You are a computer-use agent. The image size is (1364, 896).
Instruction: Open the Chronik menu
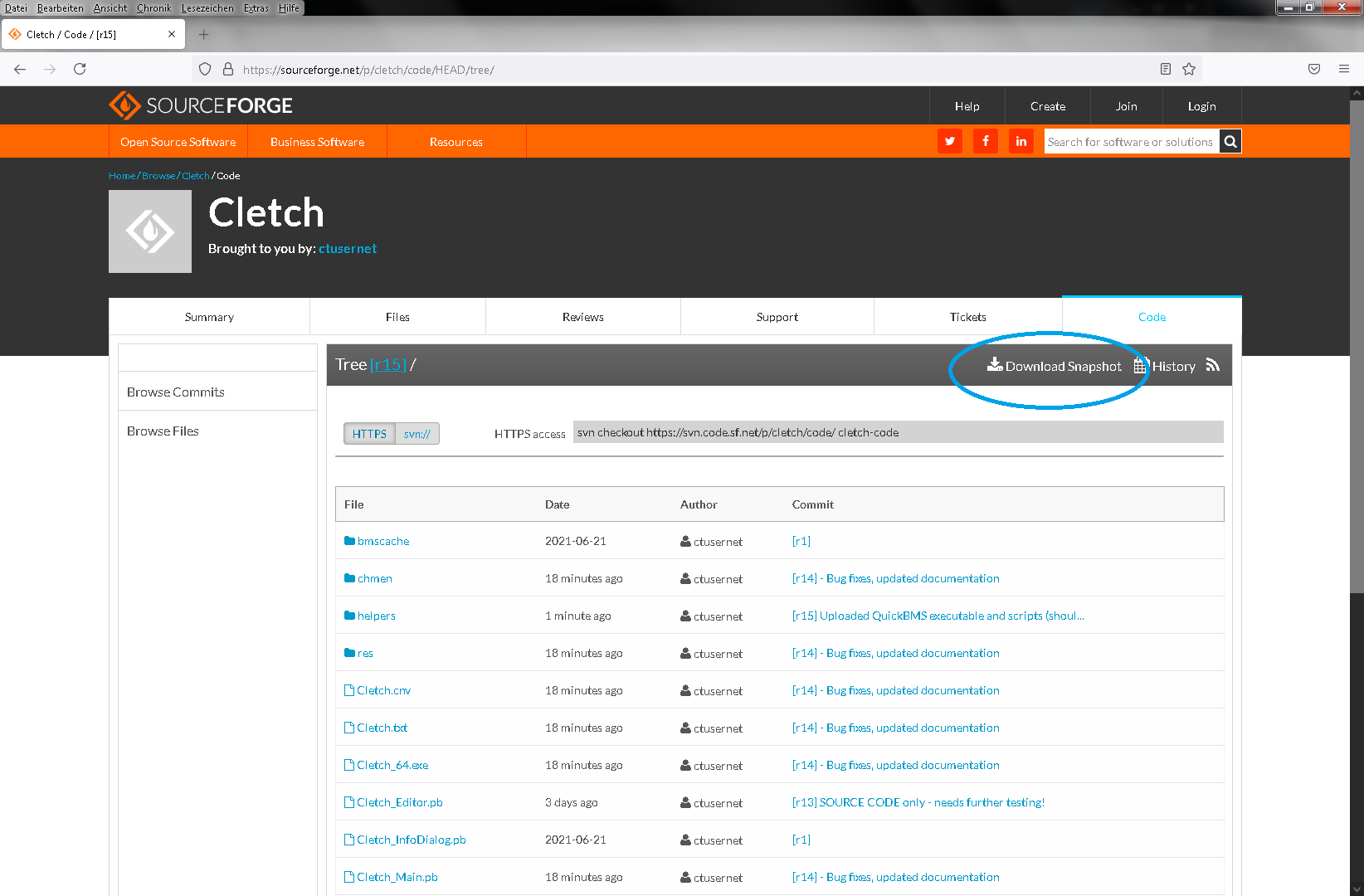[153, 8]
